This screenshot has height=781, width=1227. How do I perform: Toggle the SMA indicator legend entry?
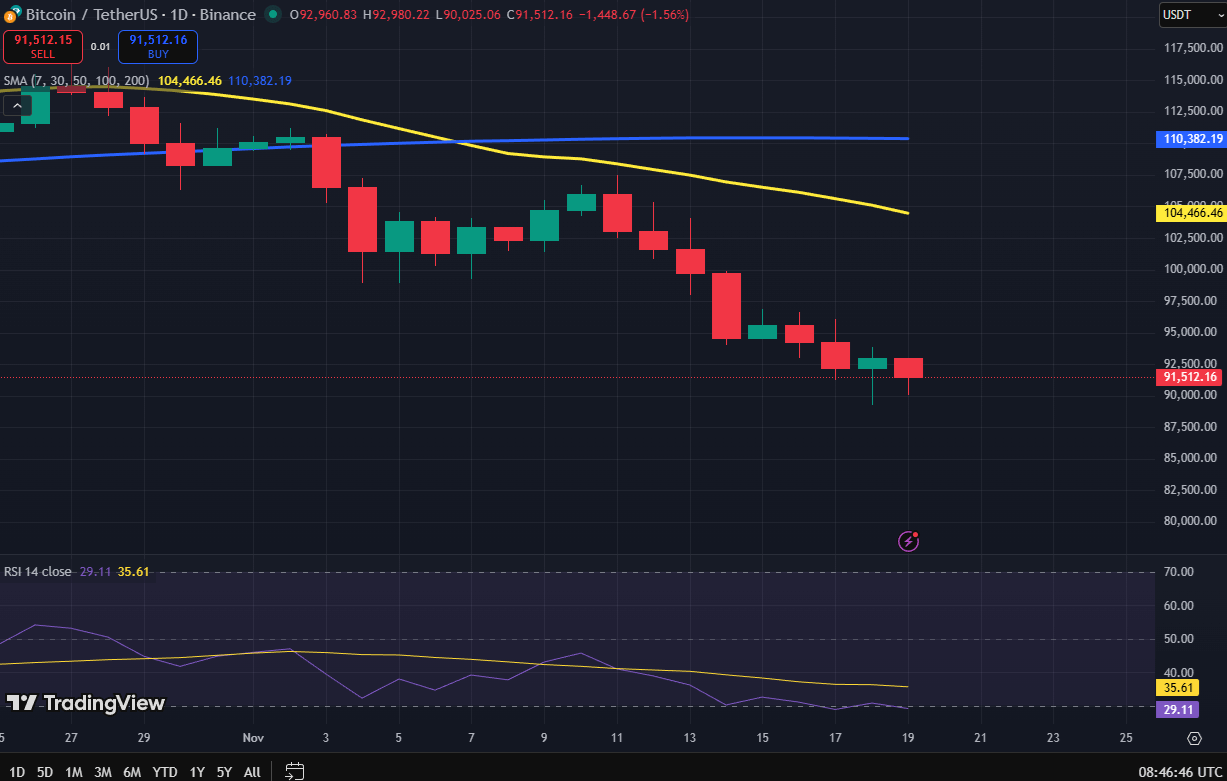(75, 80)
